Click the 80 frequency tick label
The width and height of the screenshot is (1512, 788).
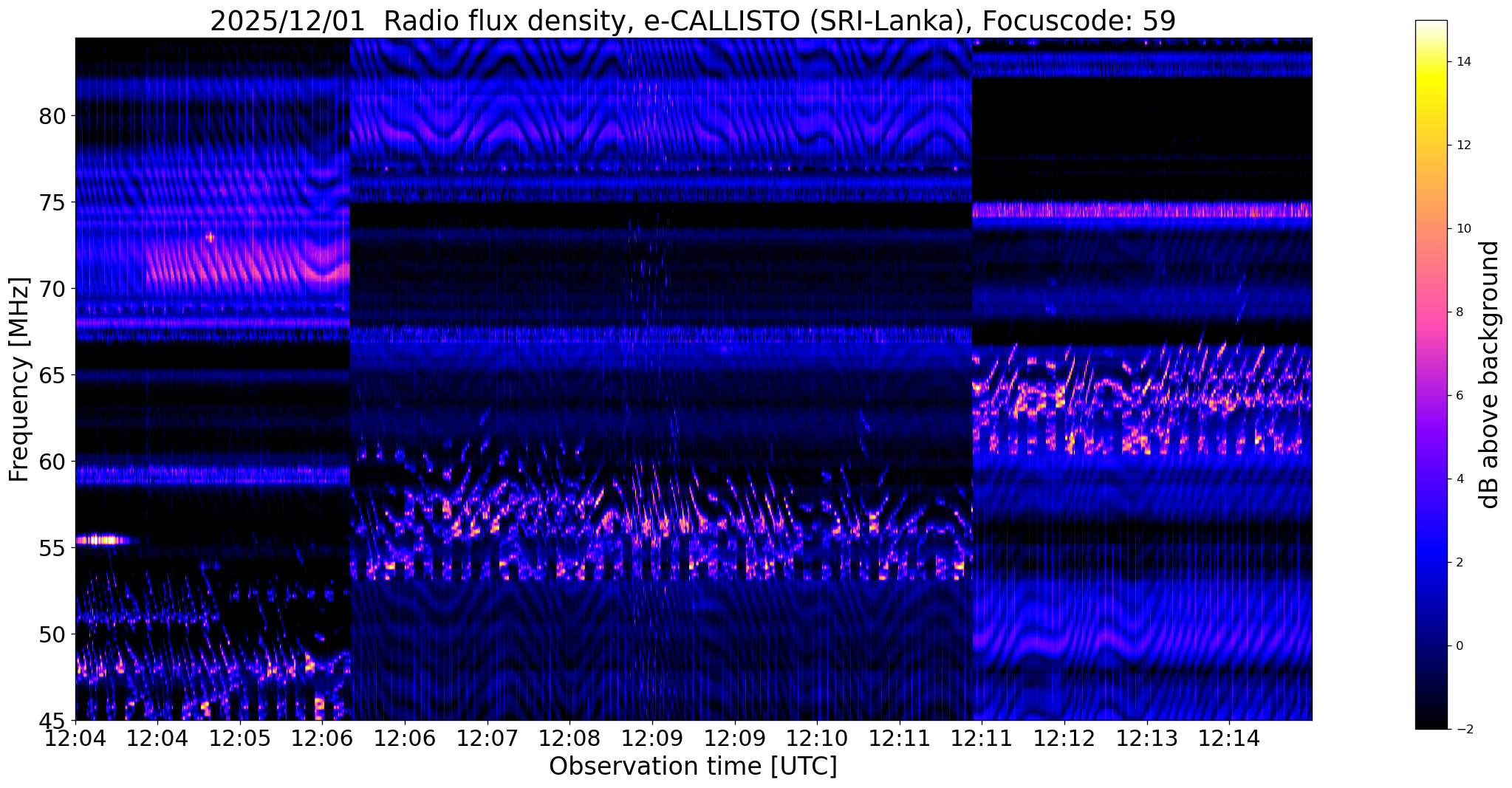(x=54, y=116)
